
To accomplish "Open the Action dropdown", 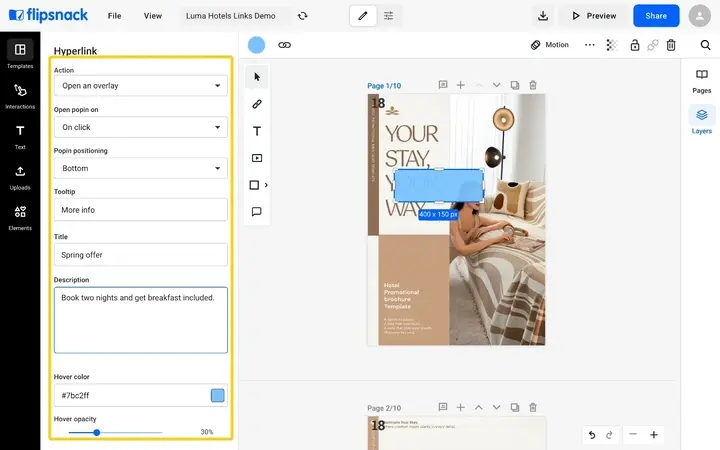I will (141, 86).
